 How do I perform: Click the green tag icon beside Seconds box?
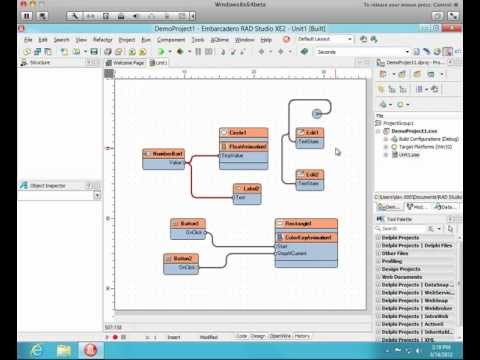click(x=304, y=52)
